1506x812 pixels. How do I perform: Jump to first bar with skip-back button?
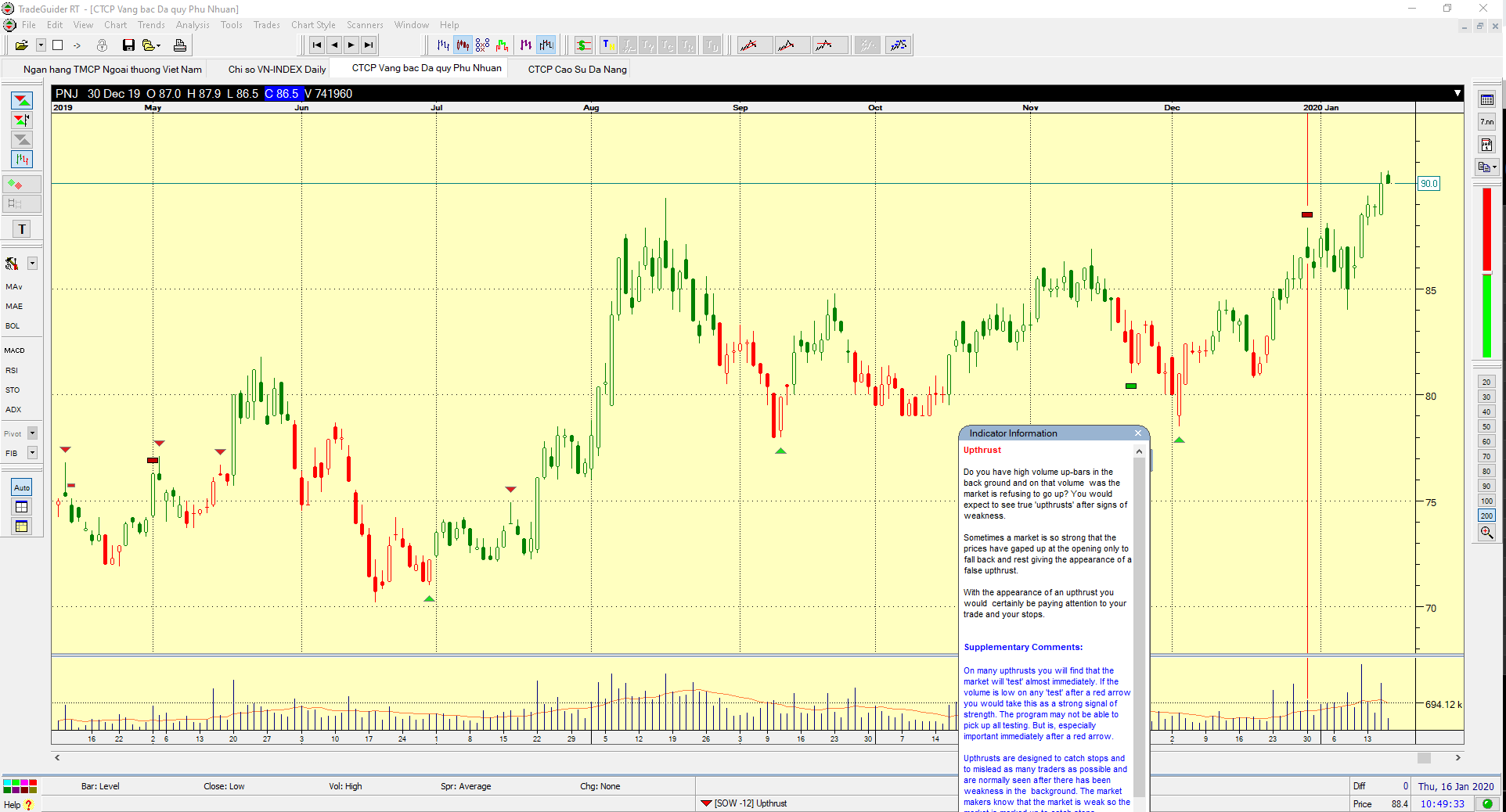317,45
